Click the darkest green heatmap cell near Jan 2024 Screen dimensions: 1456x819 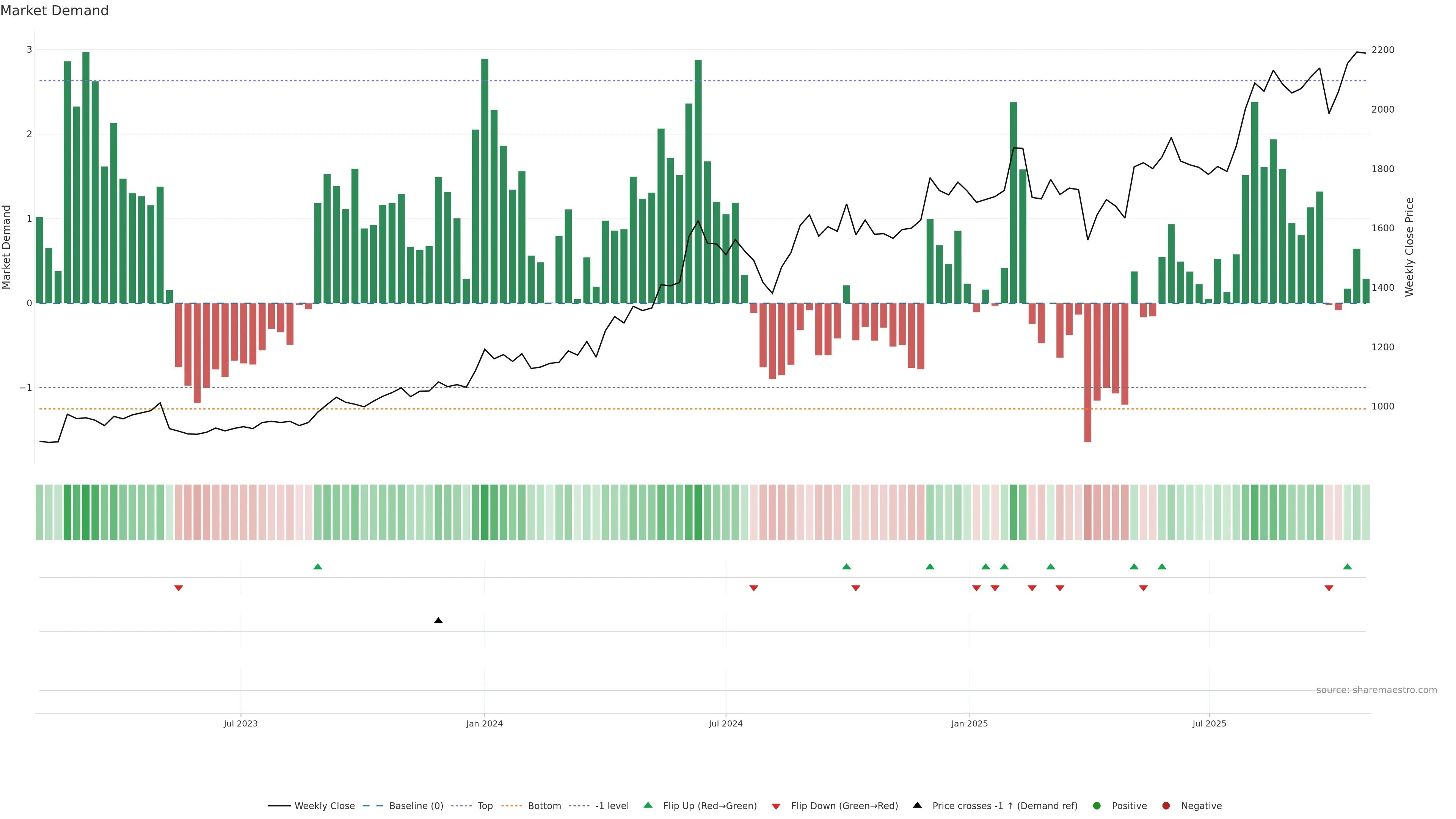tap(485, 512)
